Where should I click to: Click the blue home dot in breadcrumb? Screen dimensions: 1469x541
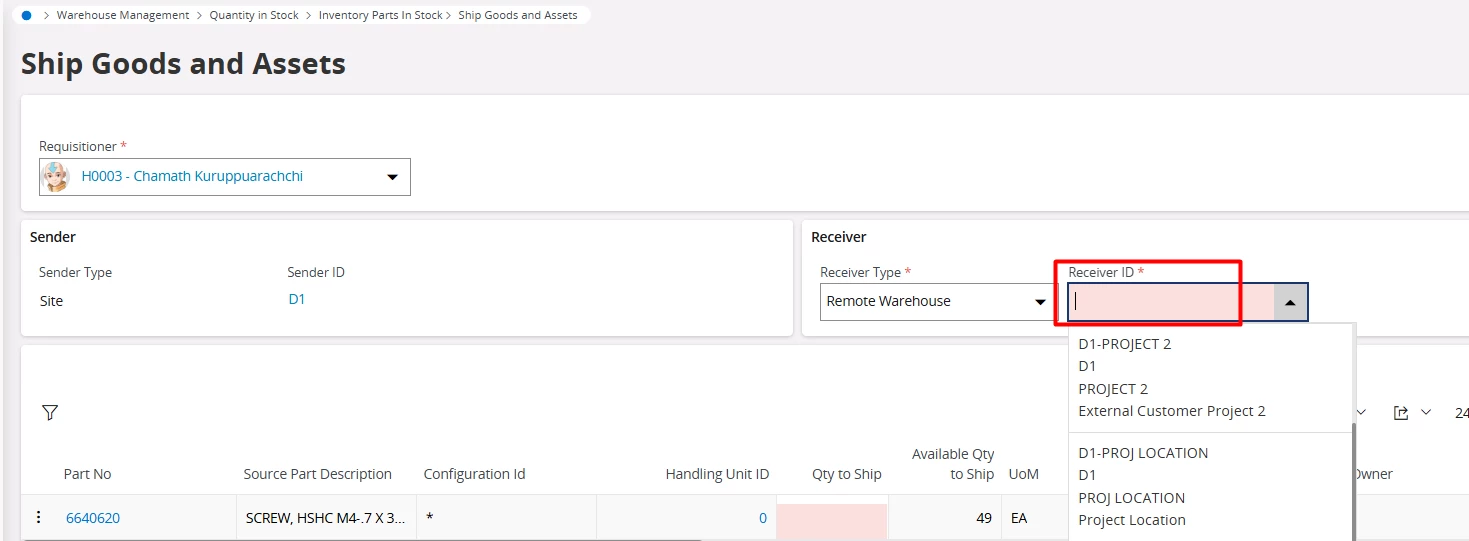click(26, 15)
